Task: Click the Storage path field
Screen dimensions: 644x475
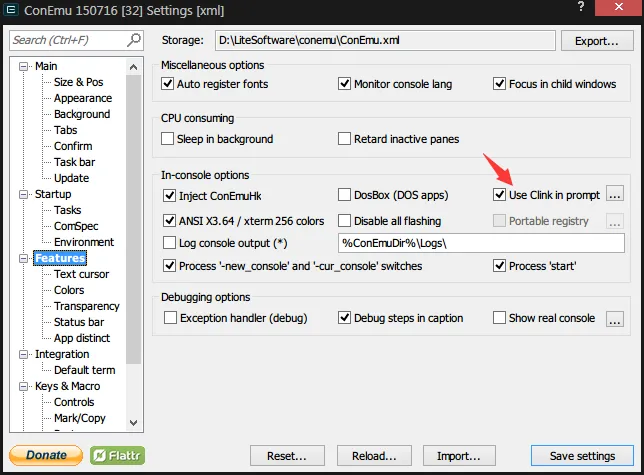Action: click(385, 40)
